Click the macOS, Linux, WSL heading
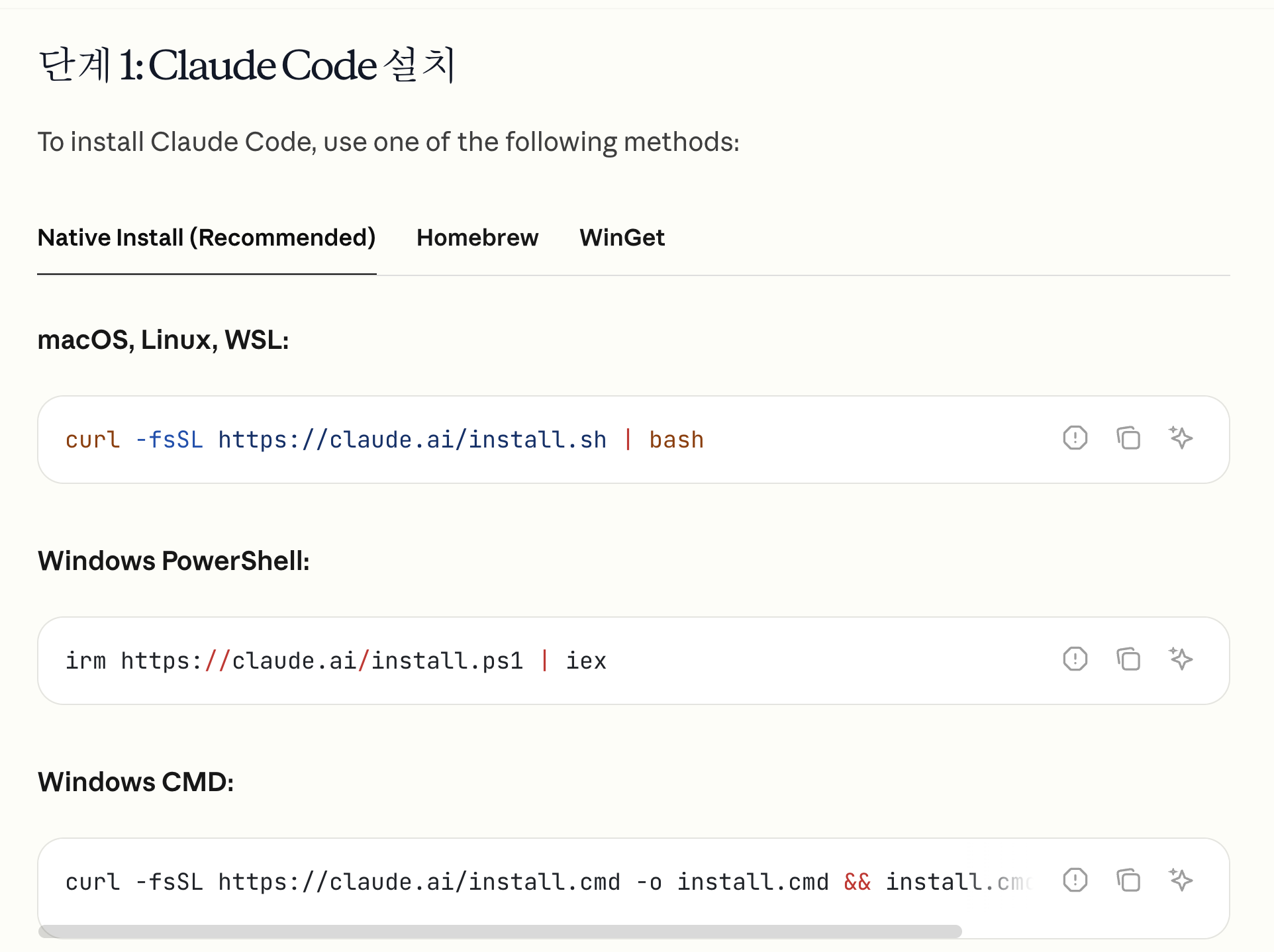 [163, 340]
